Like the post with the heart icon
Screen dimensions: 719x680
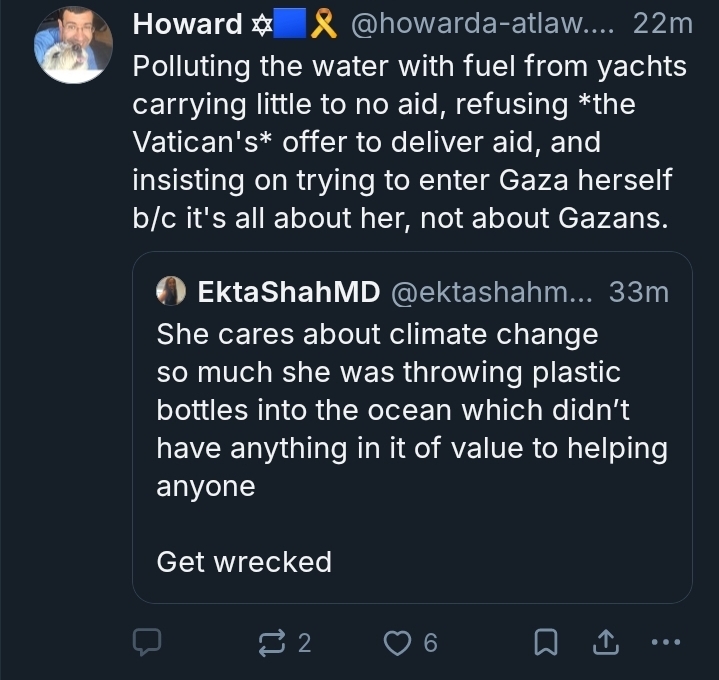click(398, 643)
